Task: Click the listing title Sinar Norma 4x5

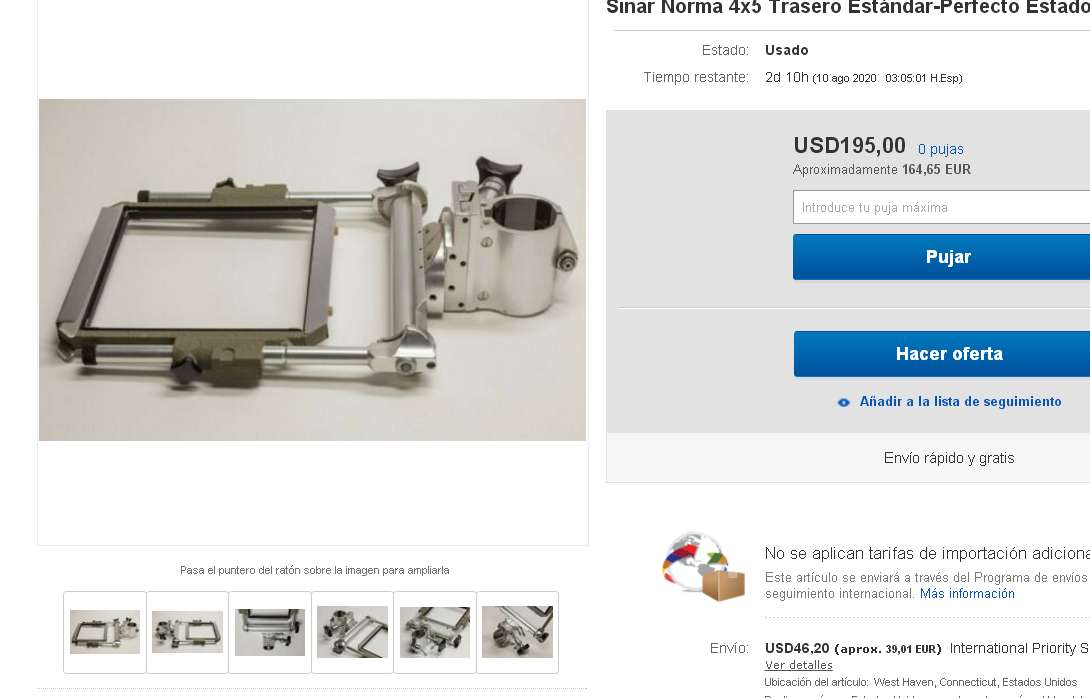Action: click(848, 8)
